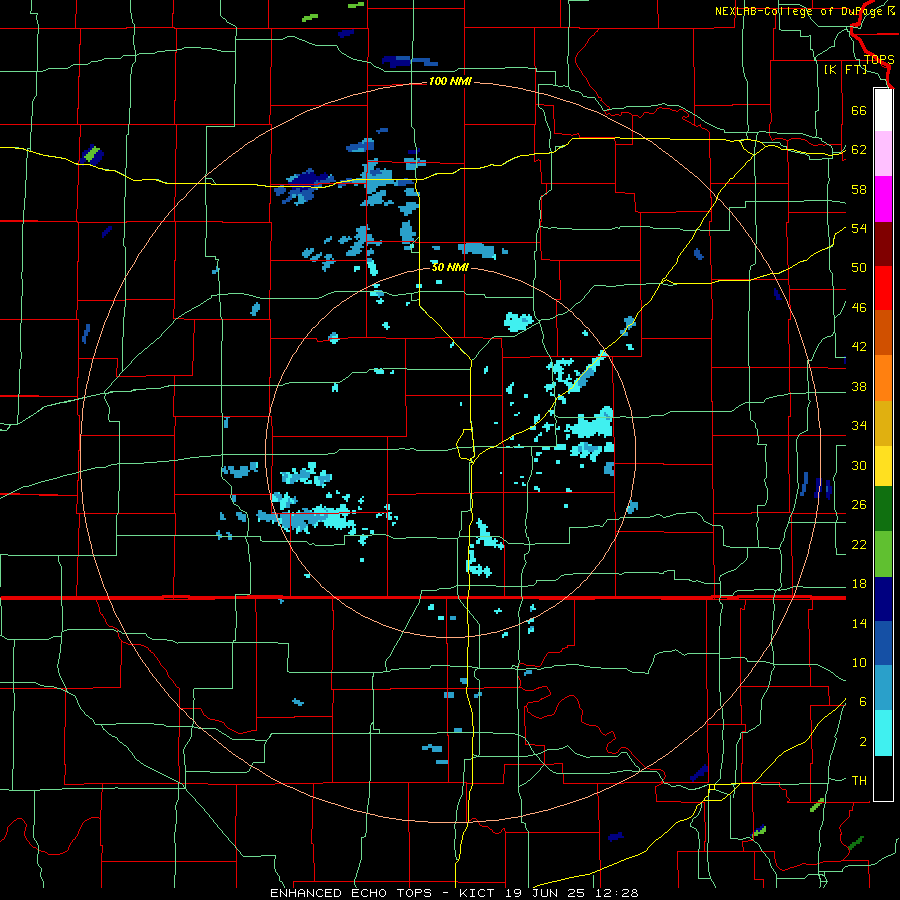Click the black TH threshold legend swatch

(883, 778)
